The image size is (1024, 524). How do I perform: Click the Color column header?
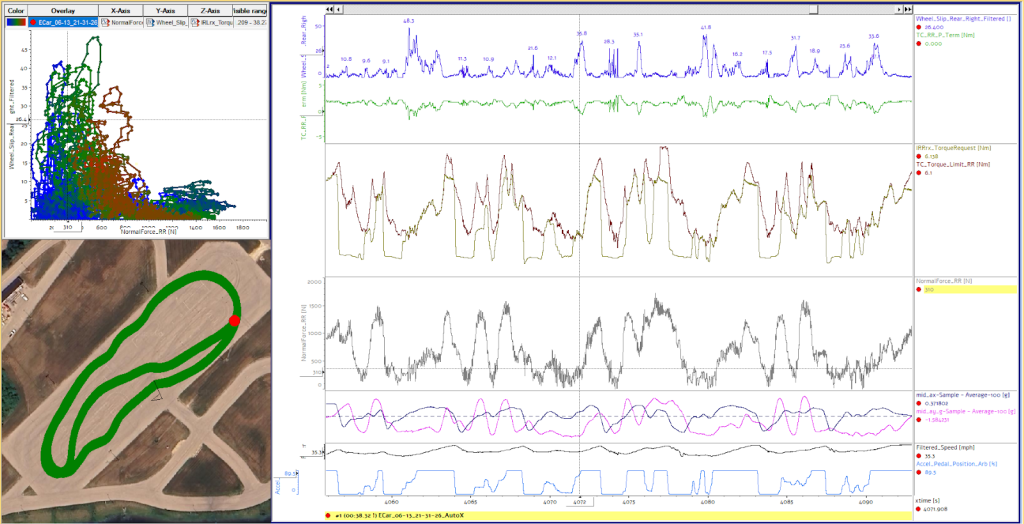15,10
